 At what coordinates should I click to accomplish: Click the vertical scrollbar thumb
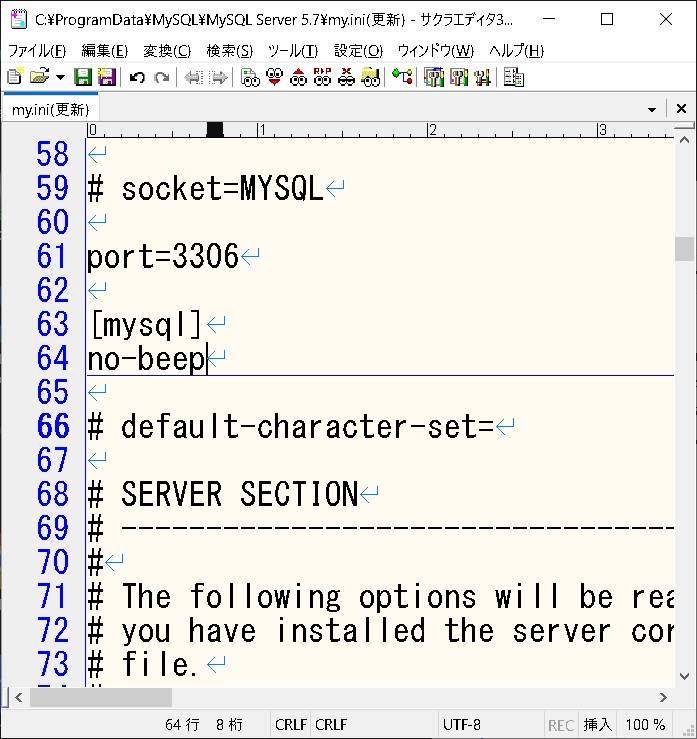[x=684, y=249]
